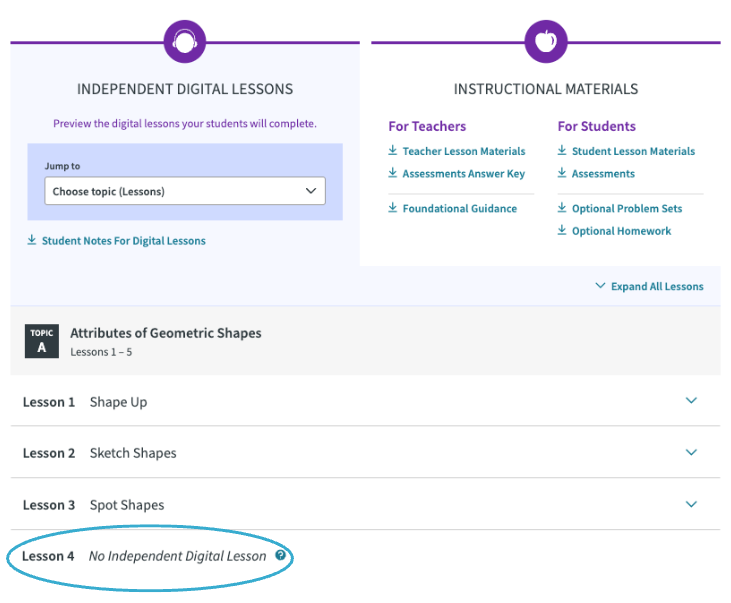Select the Lesson 4 row
The image size is (731, 603).
click(x=365, y=556)
